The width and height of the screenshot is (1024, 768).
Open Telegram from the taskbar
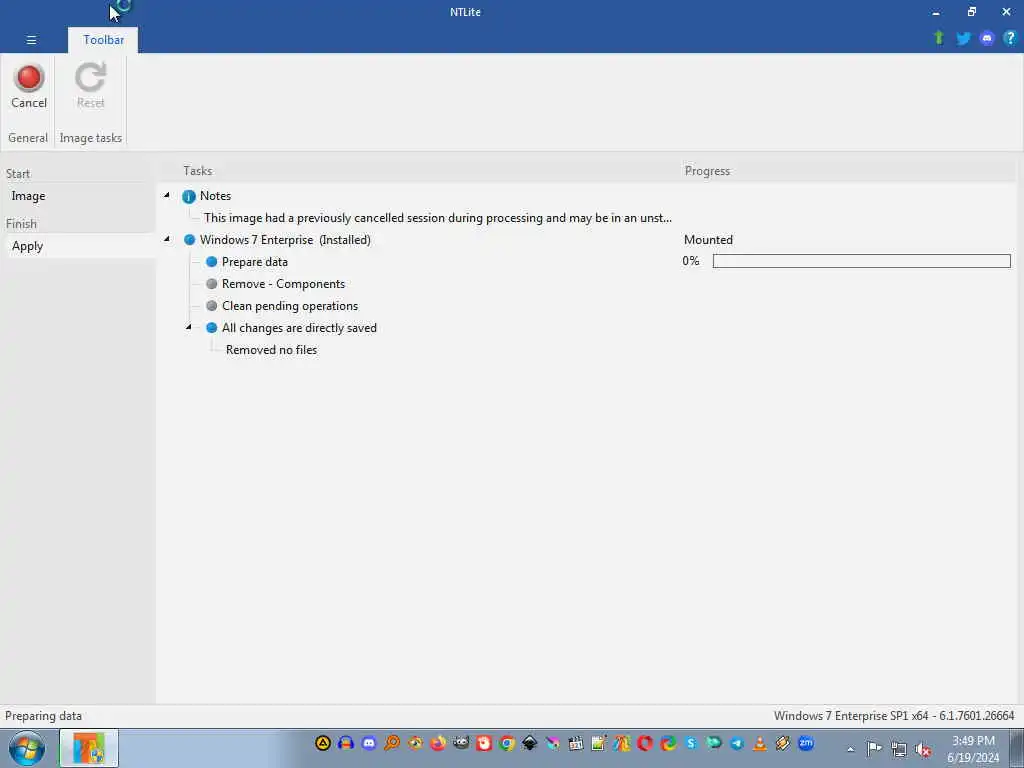coord(737,743)
